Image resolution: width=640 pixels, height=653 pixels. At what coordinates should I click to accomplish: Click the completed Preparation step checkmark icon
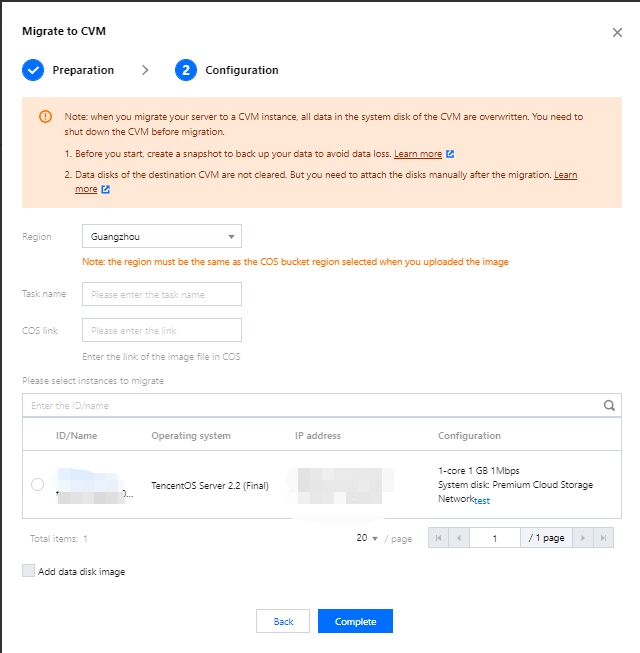pos(33,70)
